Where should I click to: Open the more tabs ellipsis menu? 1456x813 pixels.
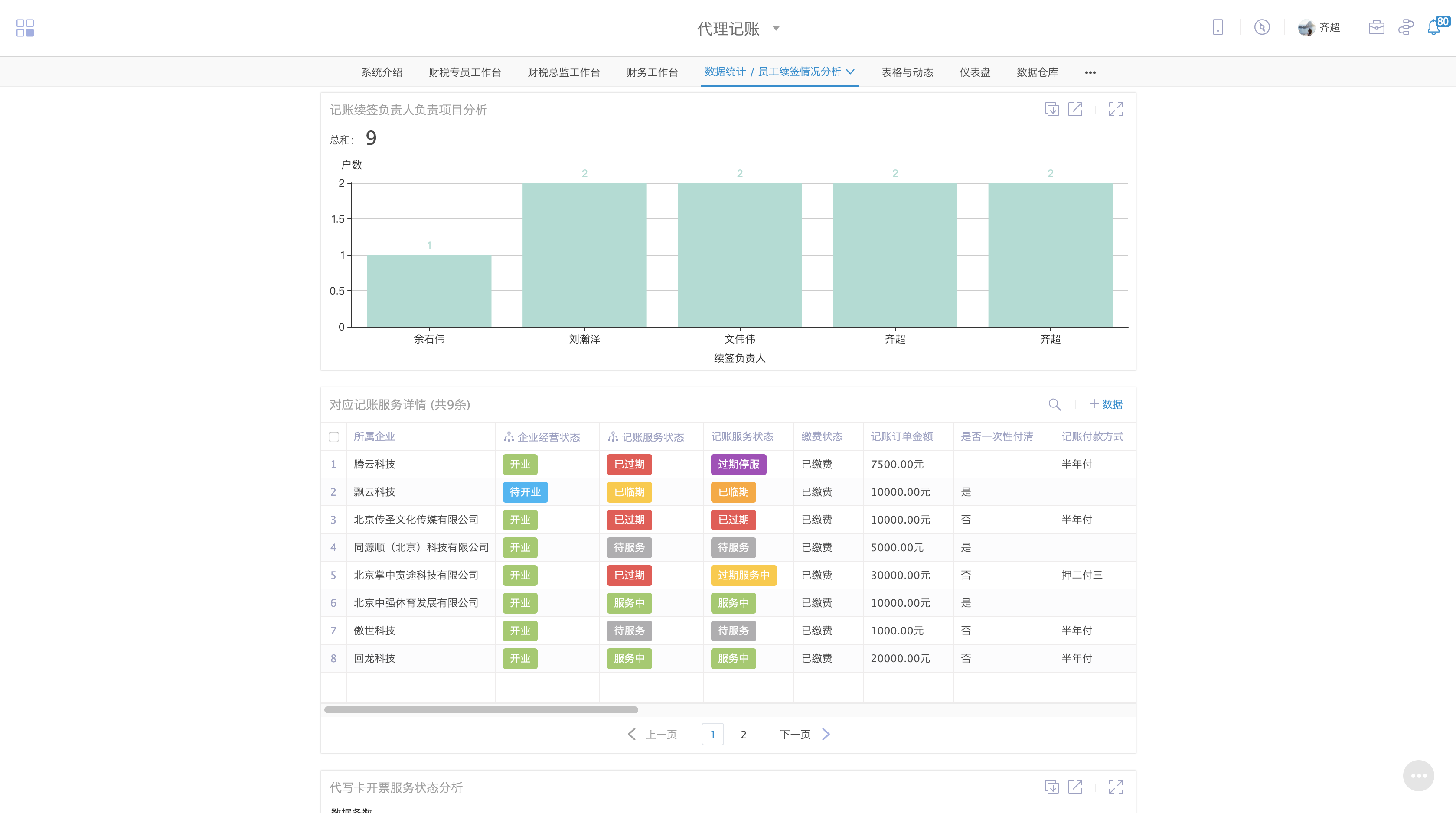[x=1090, y=72]
